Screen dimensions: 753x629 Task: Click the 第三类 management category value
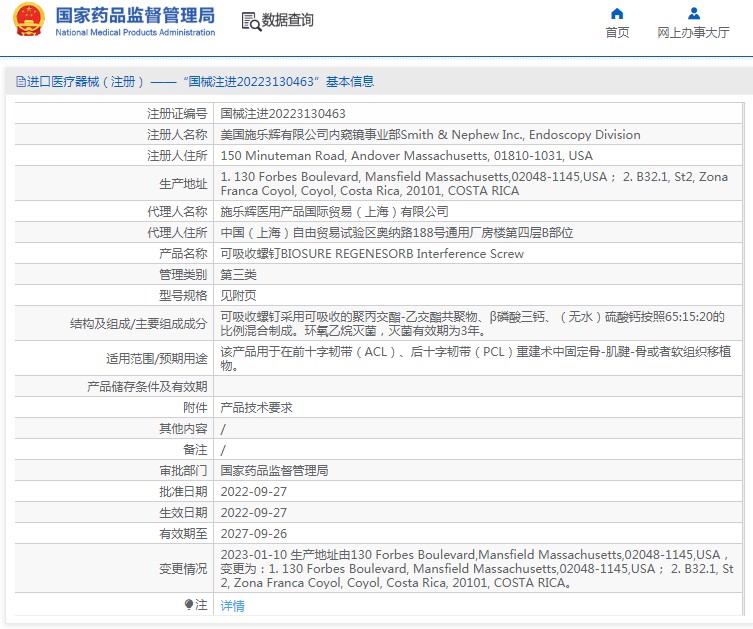238,274
